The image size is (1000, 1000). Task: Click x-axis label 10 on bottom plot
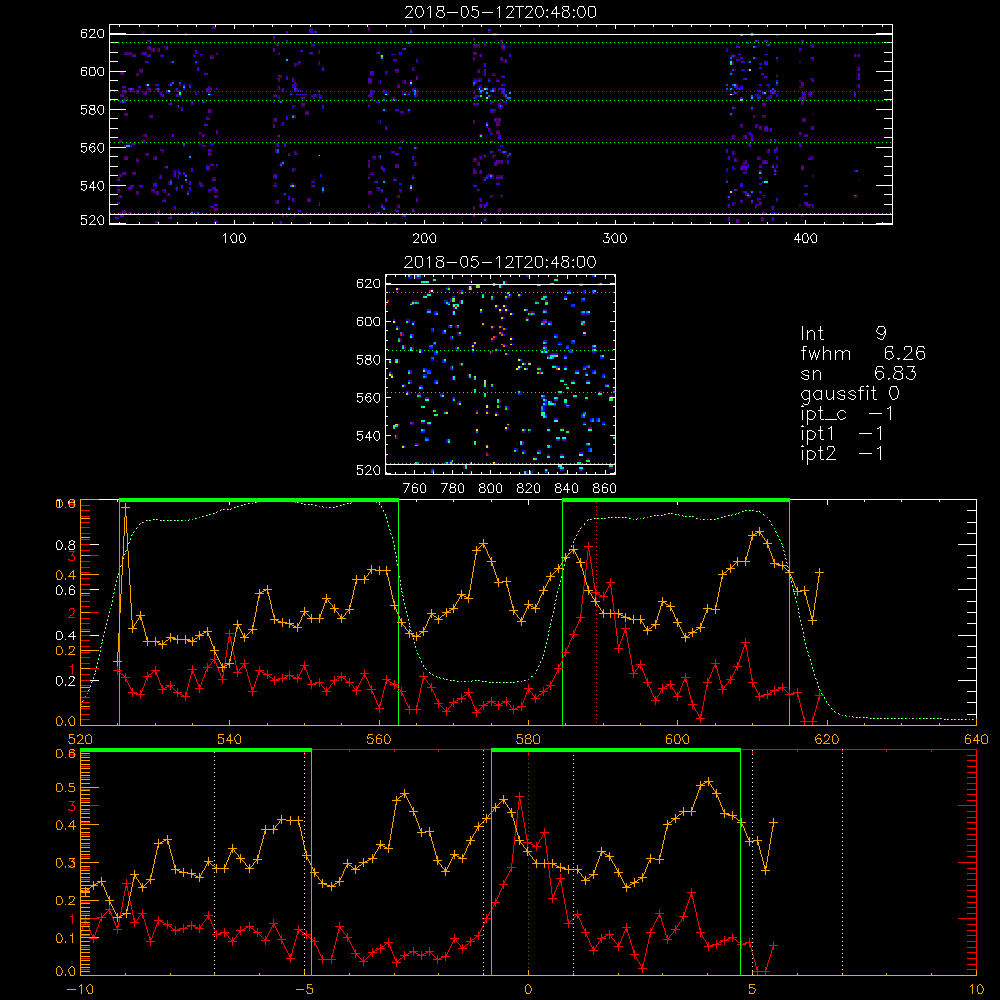point(976,990)
